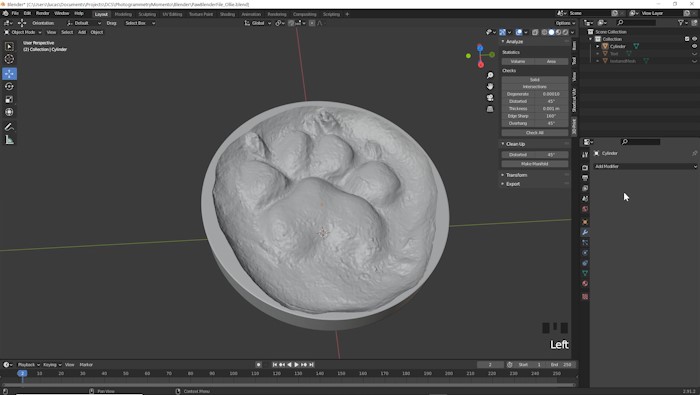
Task: Open the Object Constraints properties tab icon
Action: (x=585, y=263)
